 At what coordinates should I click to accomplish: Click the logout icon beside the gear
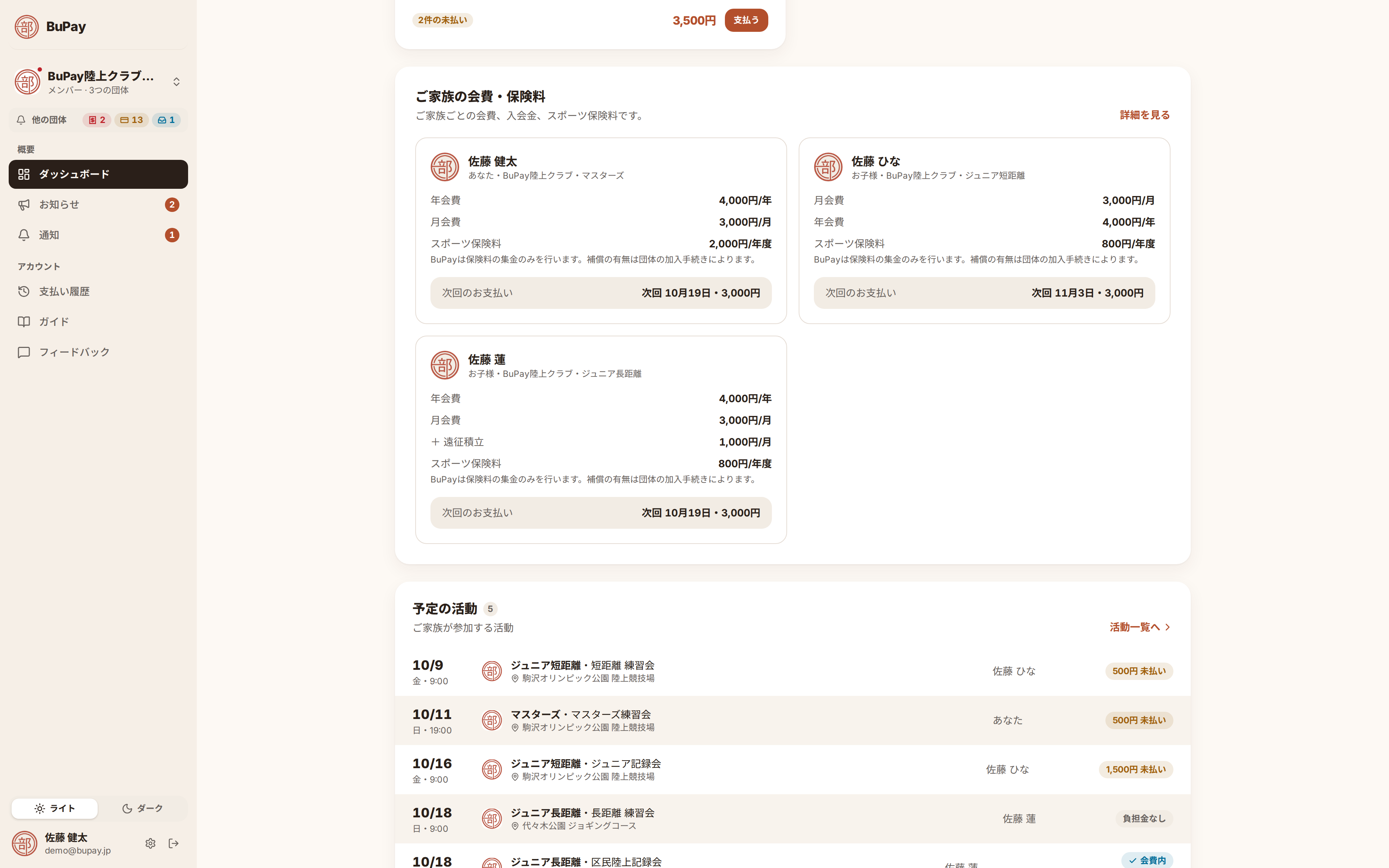pyautogui.click(x=173, y=843)
